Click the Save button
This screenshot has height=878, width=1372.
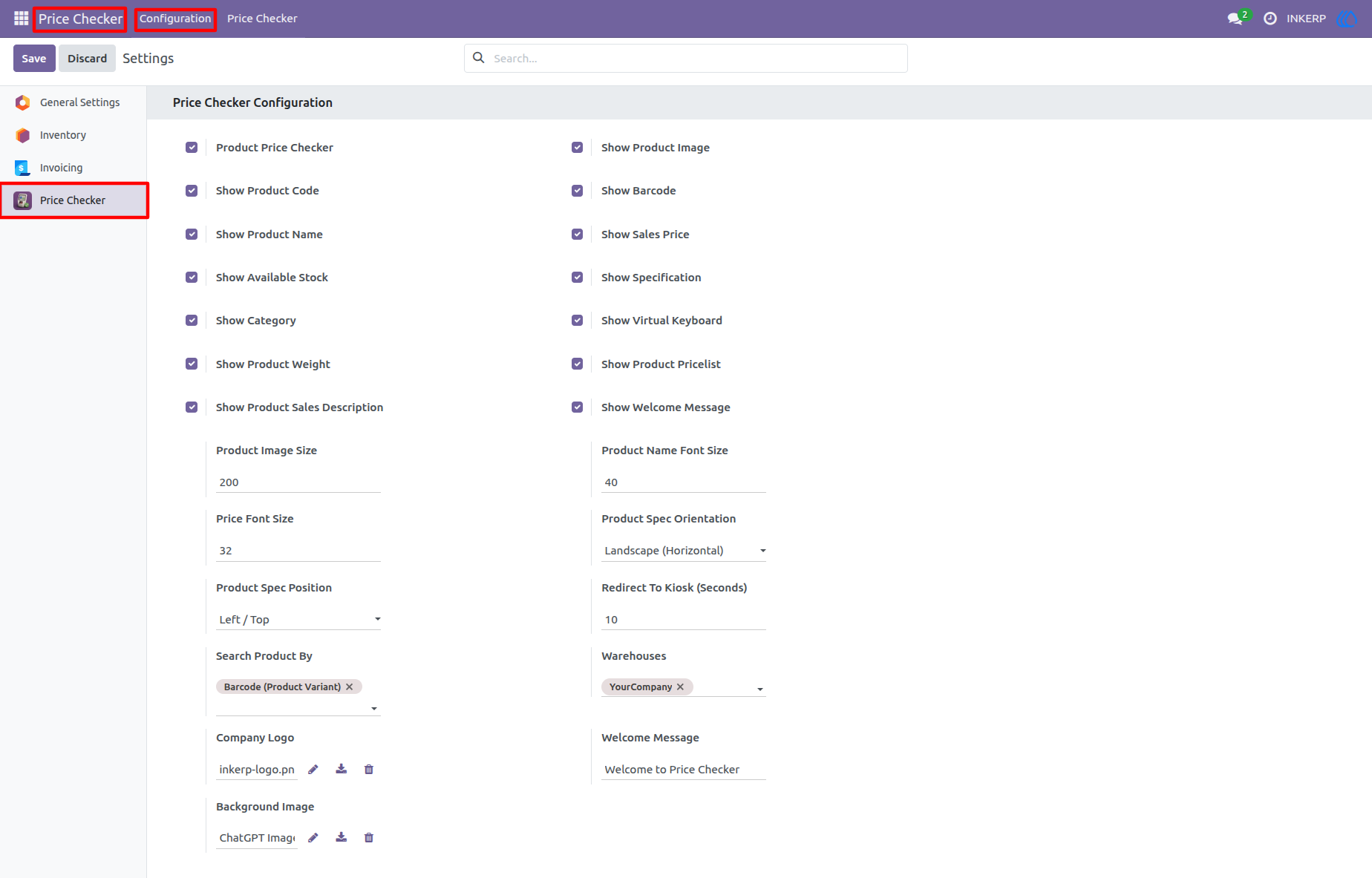34,59
